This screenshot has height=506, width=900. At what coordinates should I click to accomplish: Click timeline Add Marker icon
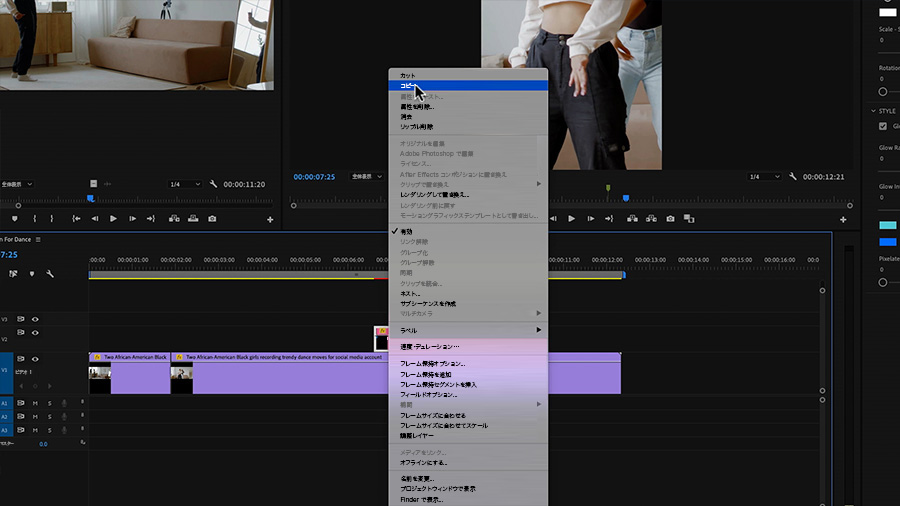click(32, 274)
